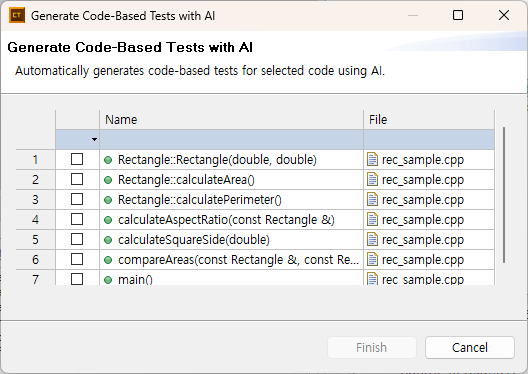Close the Generate Code-Based Tests dialog
The width and height of the screenshot is (528, 374).
504,15
